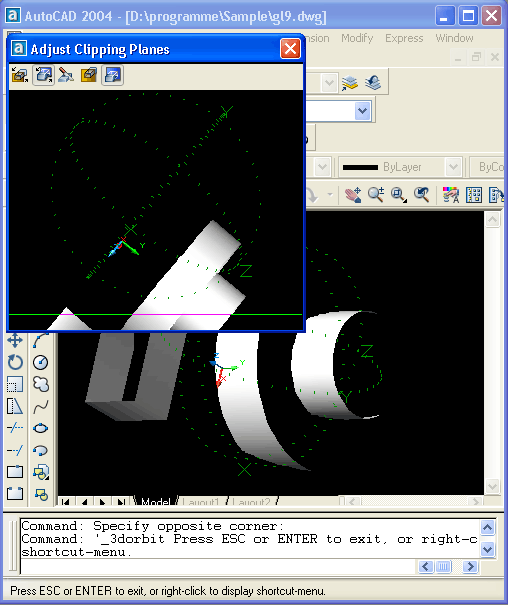The width and height of the screenshot is (508, 605).
Task: Select the Circle drawing tool
Action: click(x=41, y=362)
